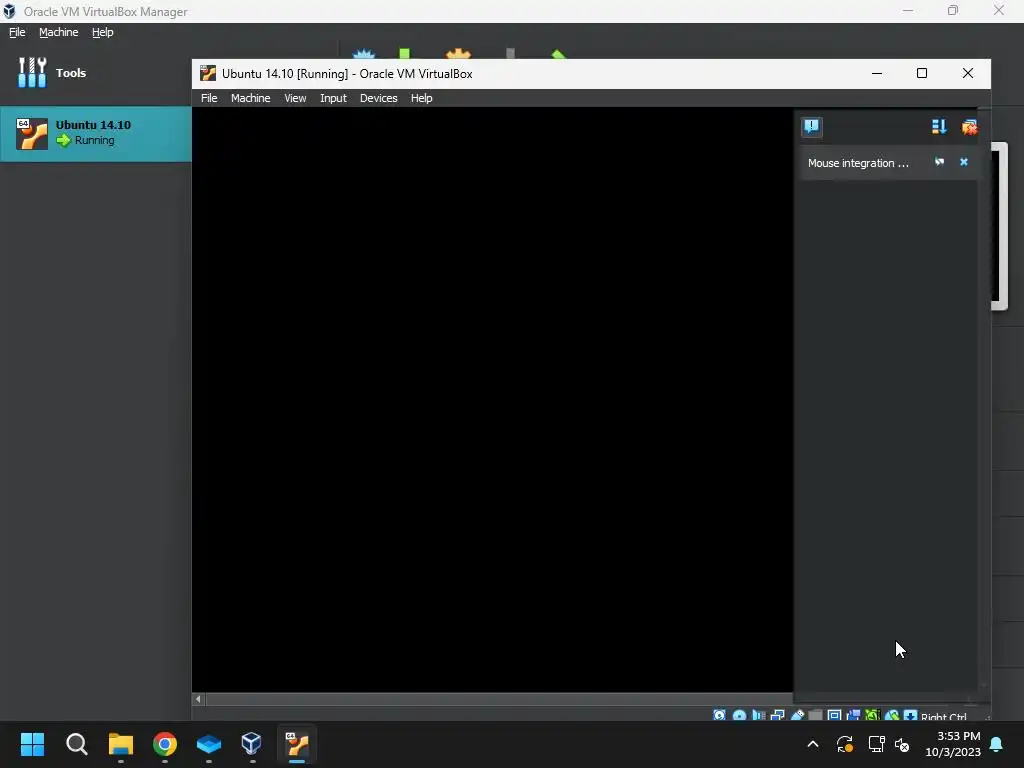Open the notifications bell icon
1024x768 pixels.
[997, 744]
